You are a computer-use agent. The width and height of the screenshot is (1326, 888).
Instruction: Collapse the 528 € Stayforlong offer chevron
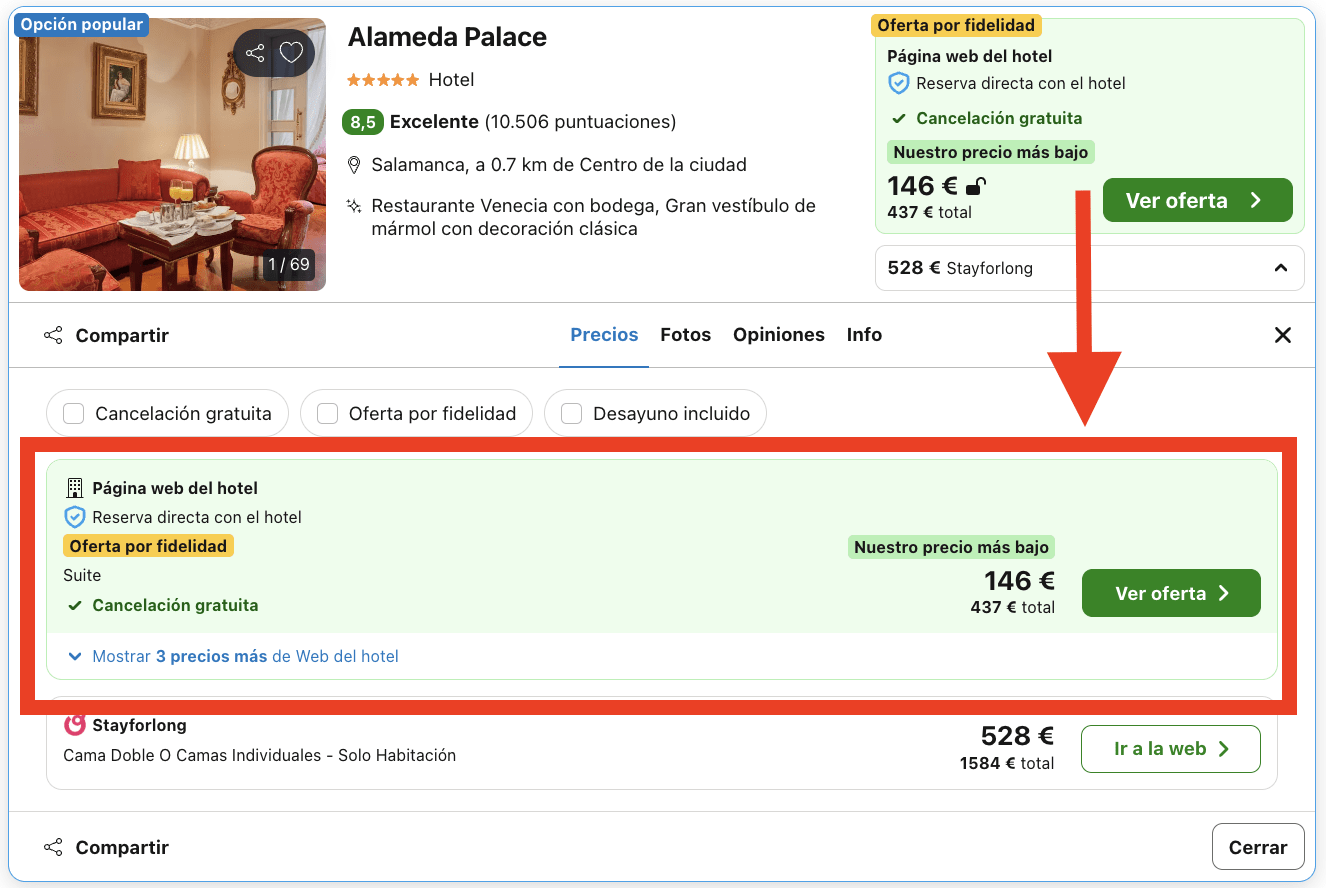1281,267
